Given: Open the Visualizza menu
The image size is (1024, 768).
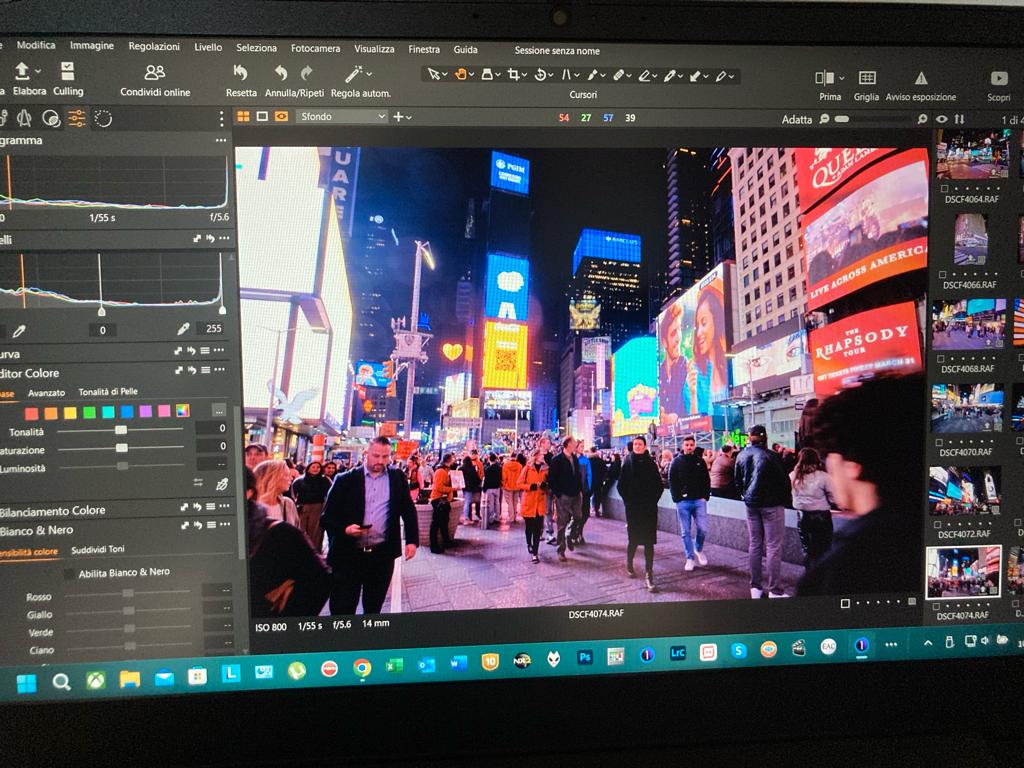Looking at the screenshot, I should click(374, 49).
